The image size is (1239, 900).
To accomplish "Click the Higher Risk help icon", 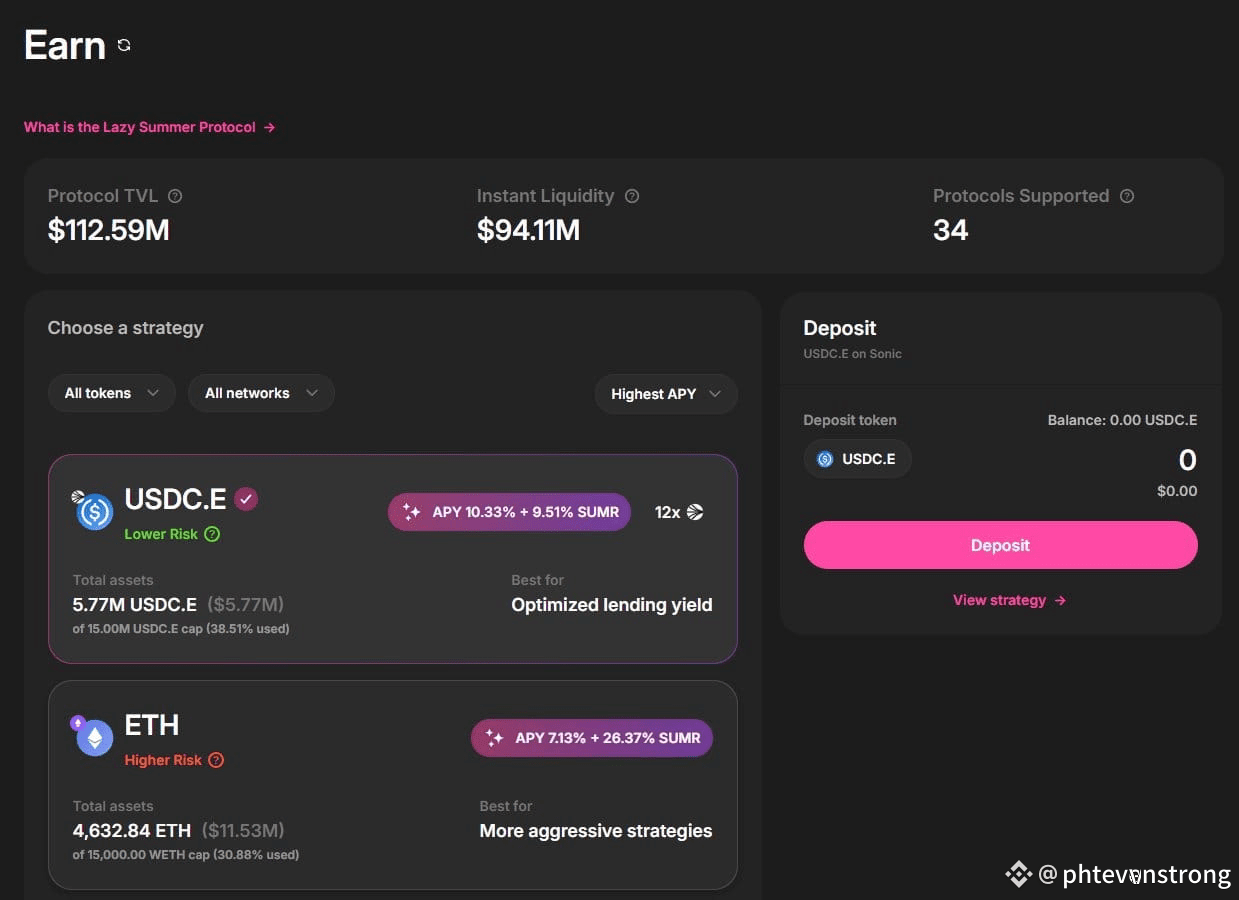I will tap(216, 760).
